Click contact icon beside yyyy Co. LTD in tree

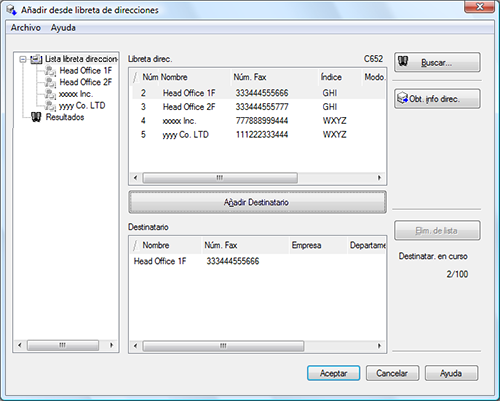50,105
